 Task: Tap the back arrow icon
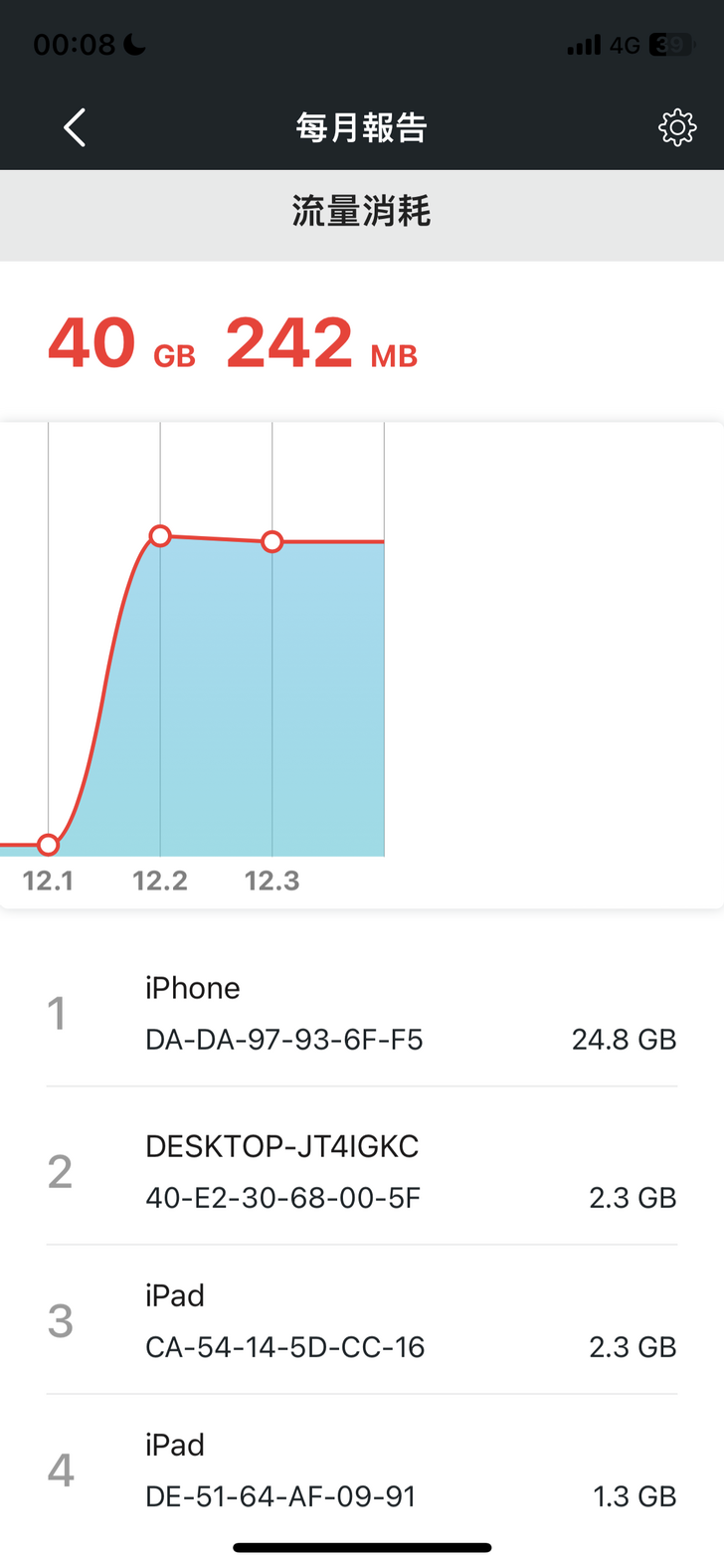pos(75,127)
